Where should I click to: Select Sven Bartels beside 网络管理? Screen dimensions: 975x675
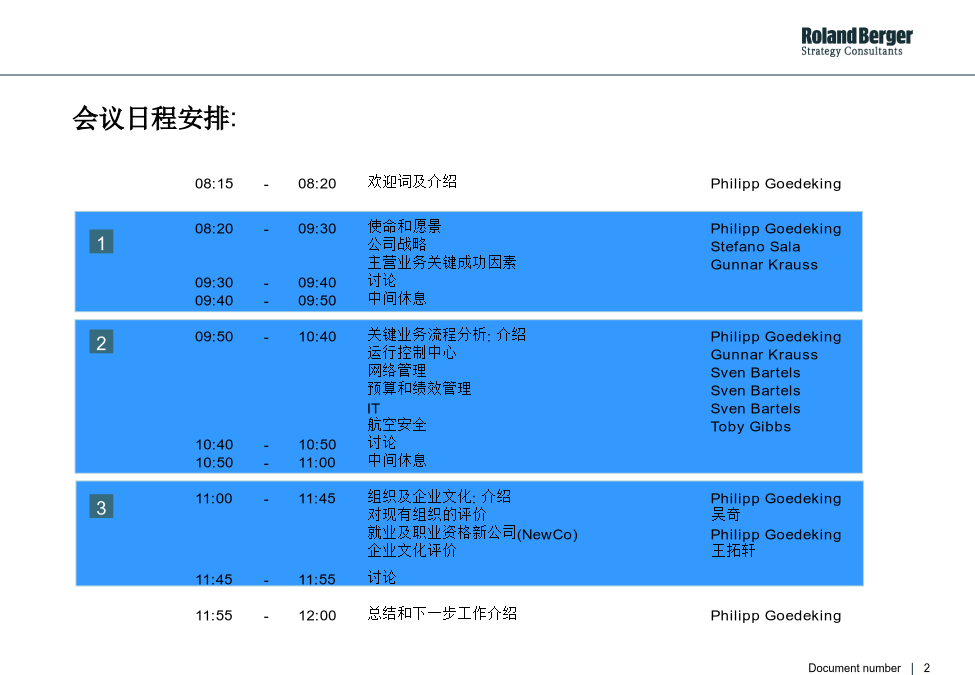coord(755,373)
